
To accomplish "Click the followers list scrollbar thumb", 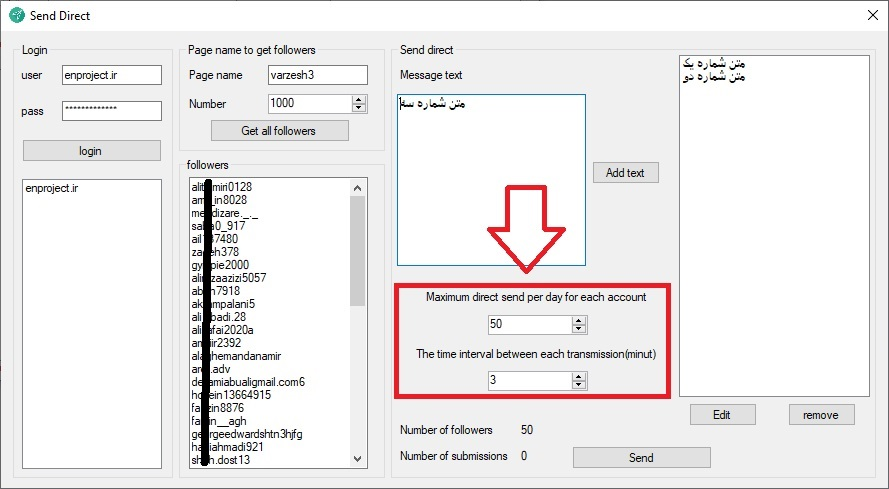I will coord(358,250).
